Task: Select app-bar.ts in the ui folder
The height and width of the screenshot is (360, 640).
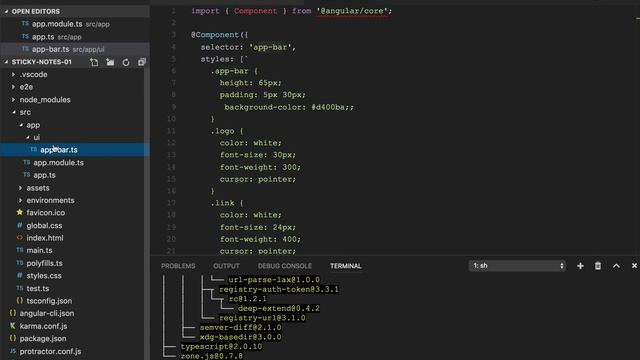Action: point(75,150)
